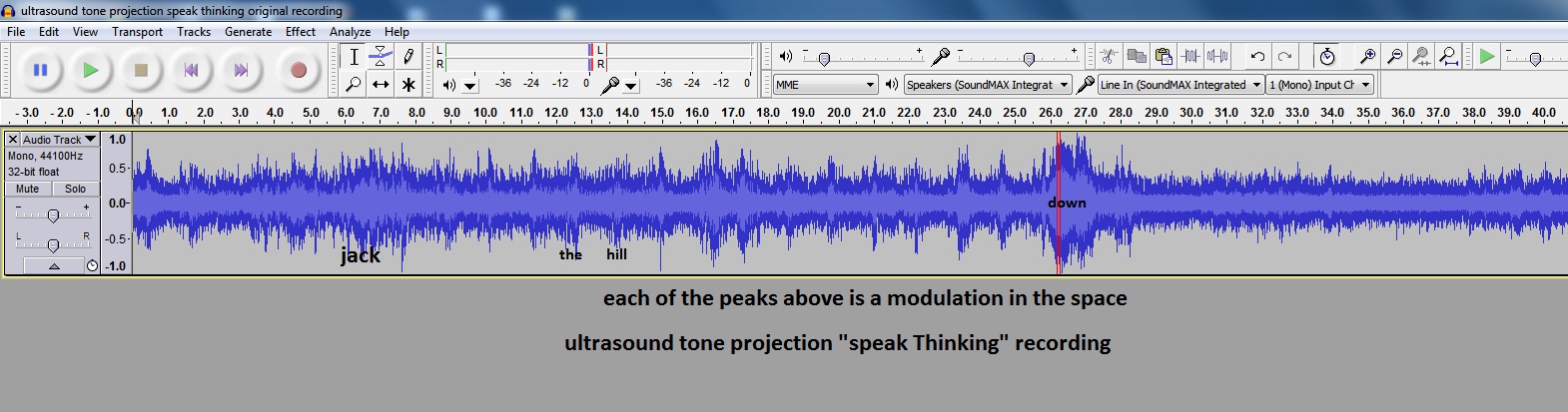Open the Audio Track name dropdown
Screen dimensions: 1568x412
tap(59, 140)
